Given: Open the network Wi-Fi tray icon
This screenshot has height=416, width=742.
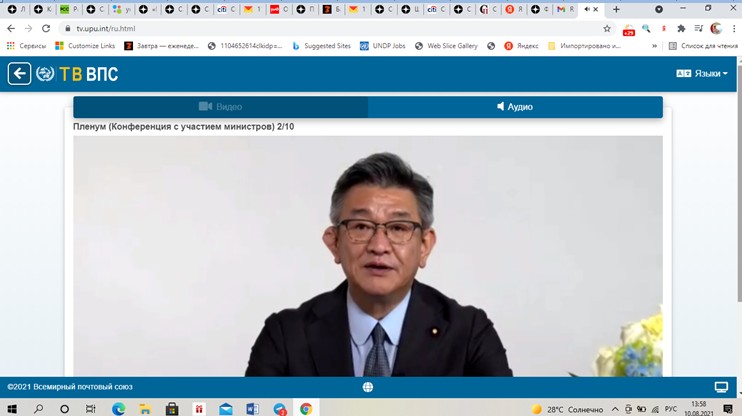Looking at the screenshot, I should (x=655, y=409).
